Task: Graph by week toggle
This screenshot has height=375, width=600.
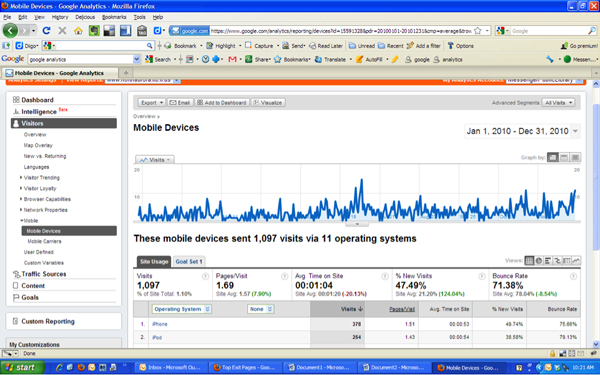Action: 564,157
